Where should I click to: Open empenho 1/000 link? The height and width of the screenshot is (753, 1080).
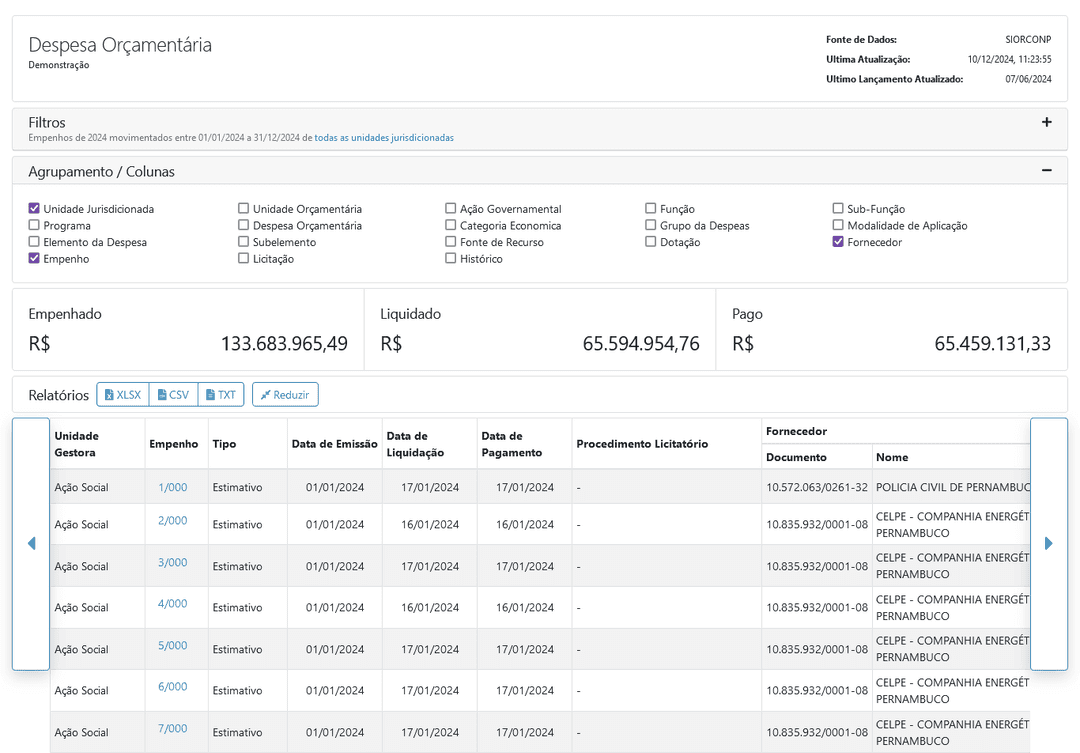point(172,487)
